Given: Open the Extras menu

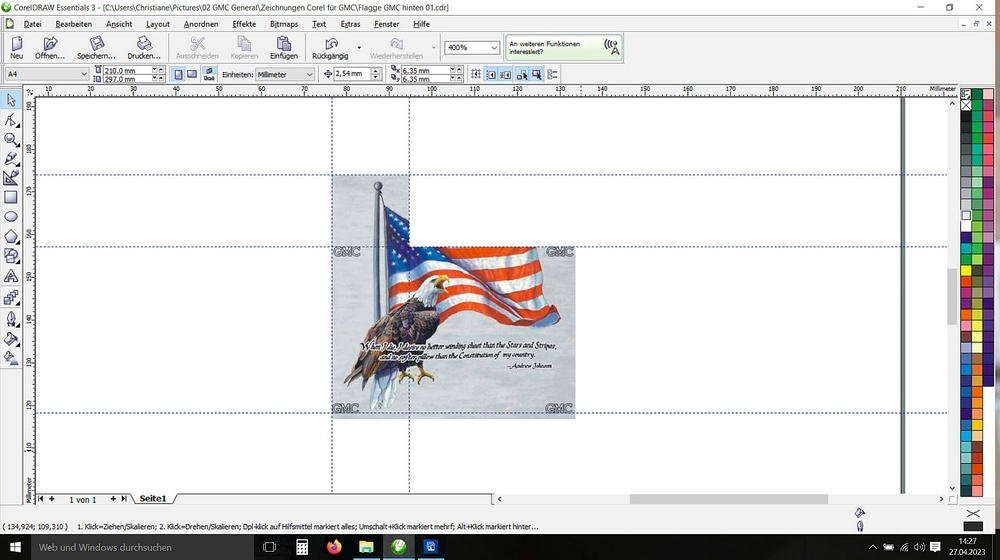Looking at the screenshot, I should 350,24.
